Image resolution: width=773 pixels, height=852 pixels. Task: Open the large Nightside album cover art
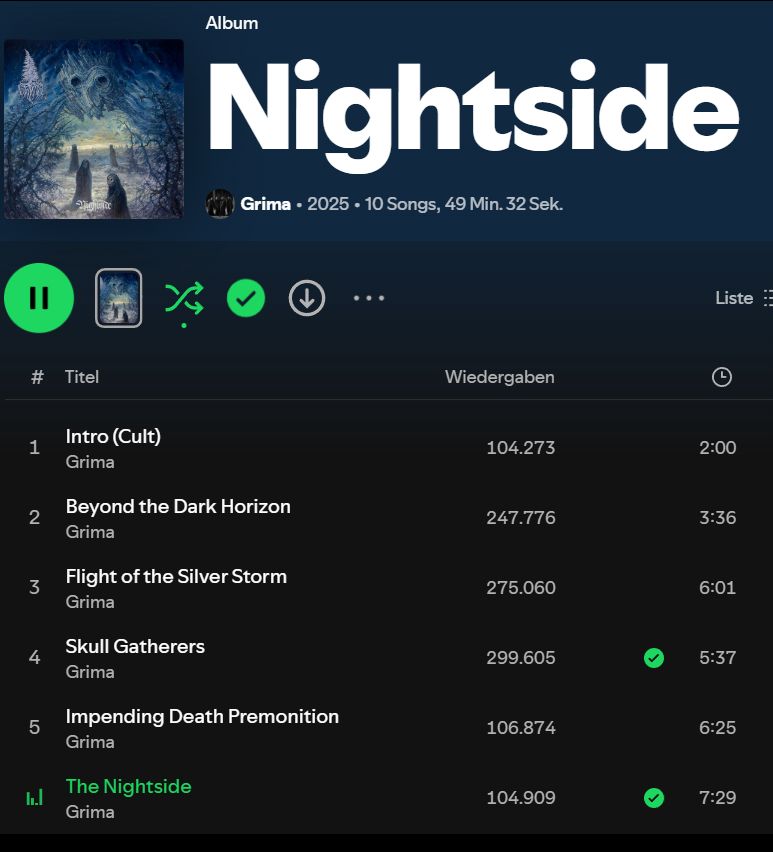(x=93, y=129)
